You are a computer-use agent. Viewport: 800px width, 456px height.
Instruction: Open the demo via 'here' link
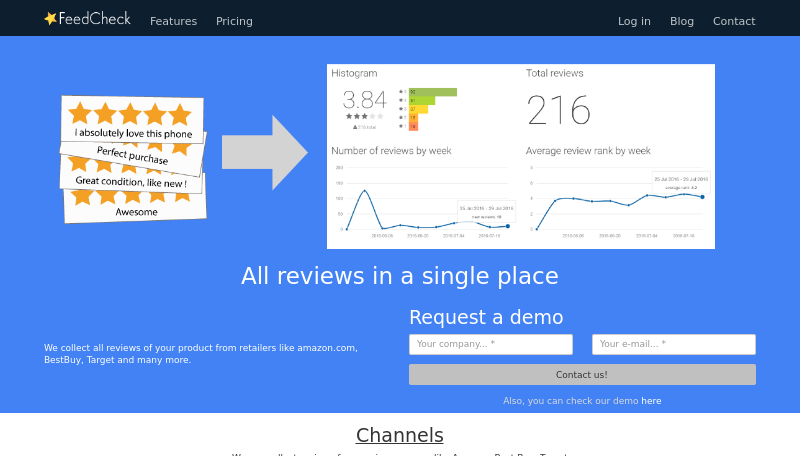pyautogui.click(x=651, y=401)
